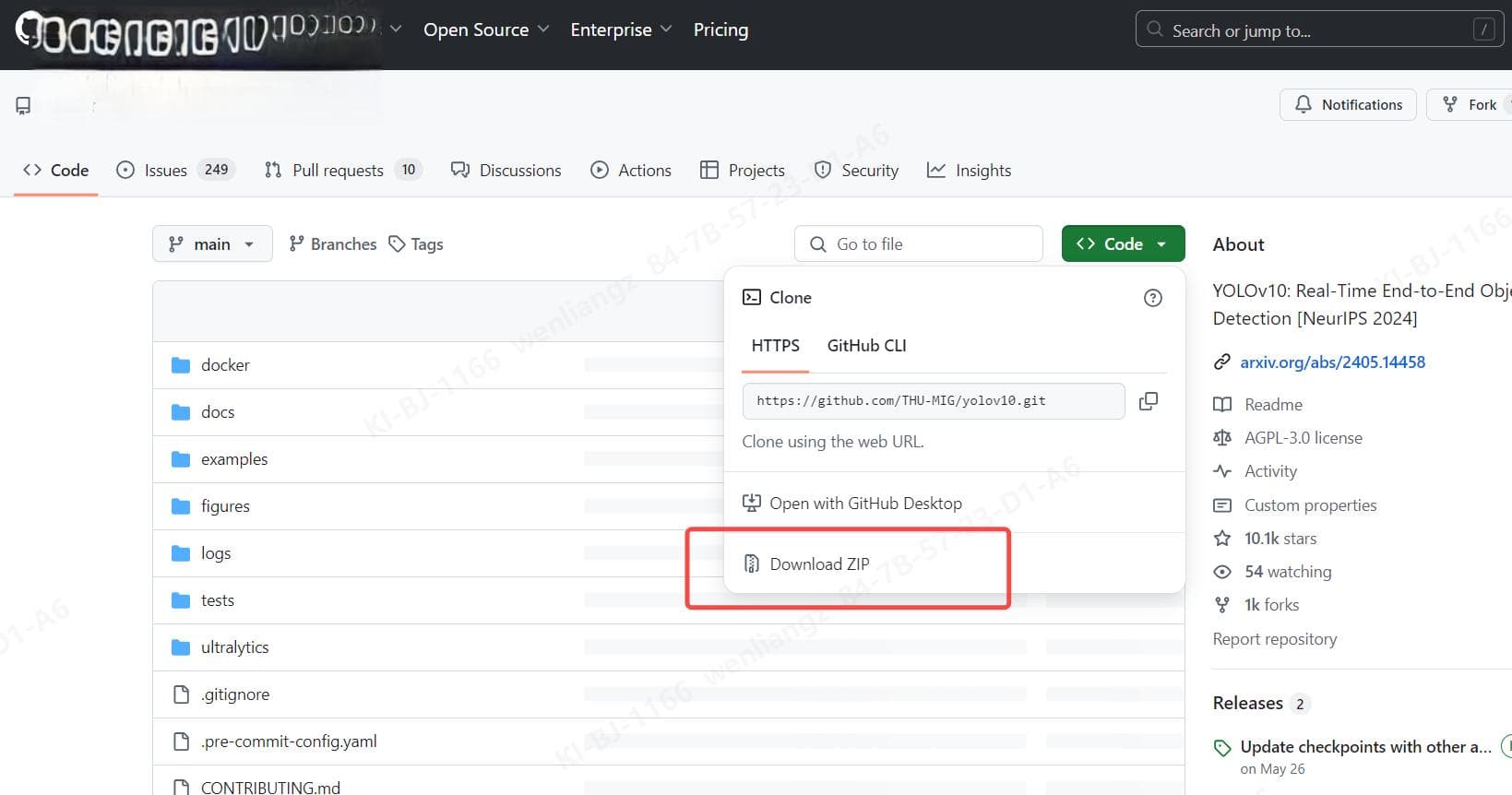Open the Security tab
This screenshot has height=795, width=1512.
click(856, 170)
